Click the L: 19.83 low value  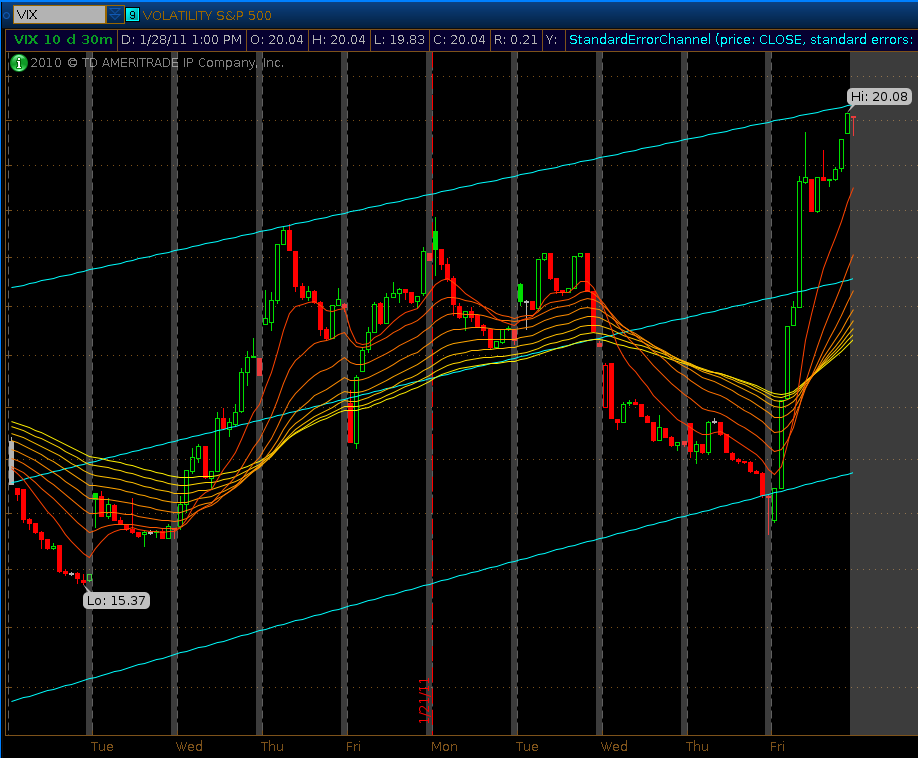coord(398,40)
